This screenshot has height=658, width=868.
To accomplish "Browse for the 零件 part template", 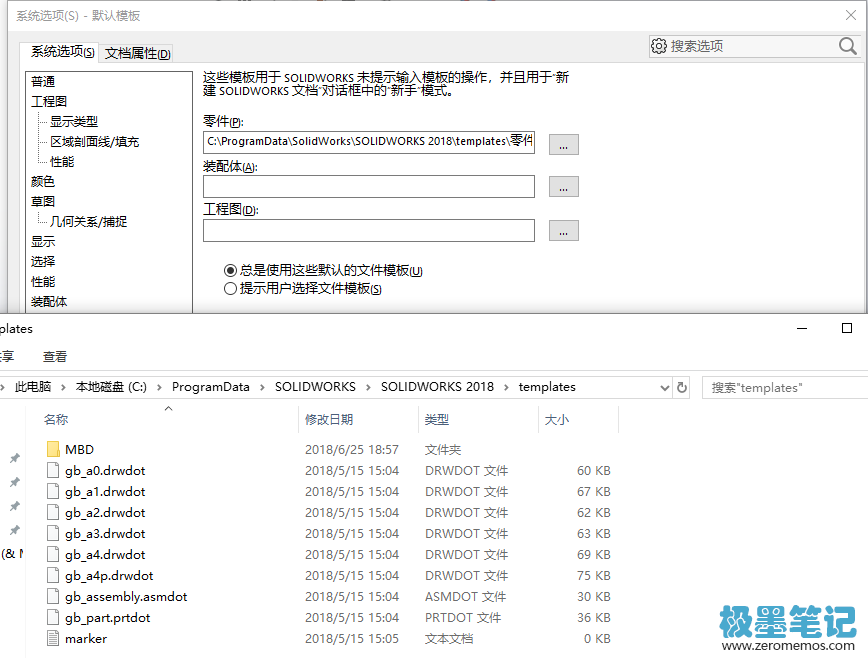I will [x=563, y=144].
